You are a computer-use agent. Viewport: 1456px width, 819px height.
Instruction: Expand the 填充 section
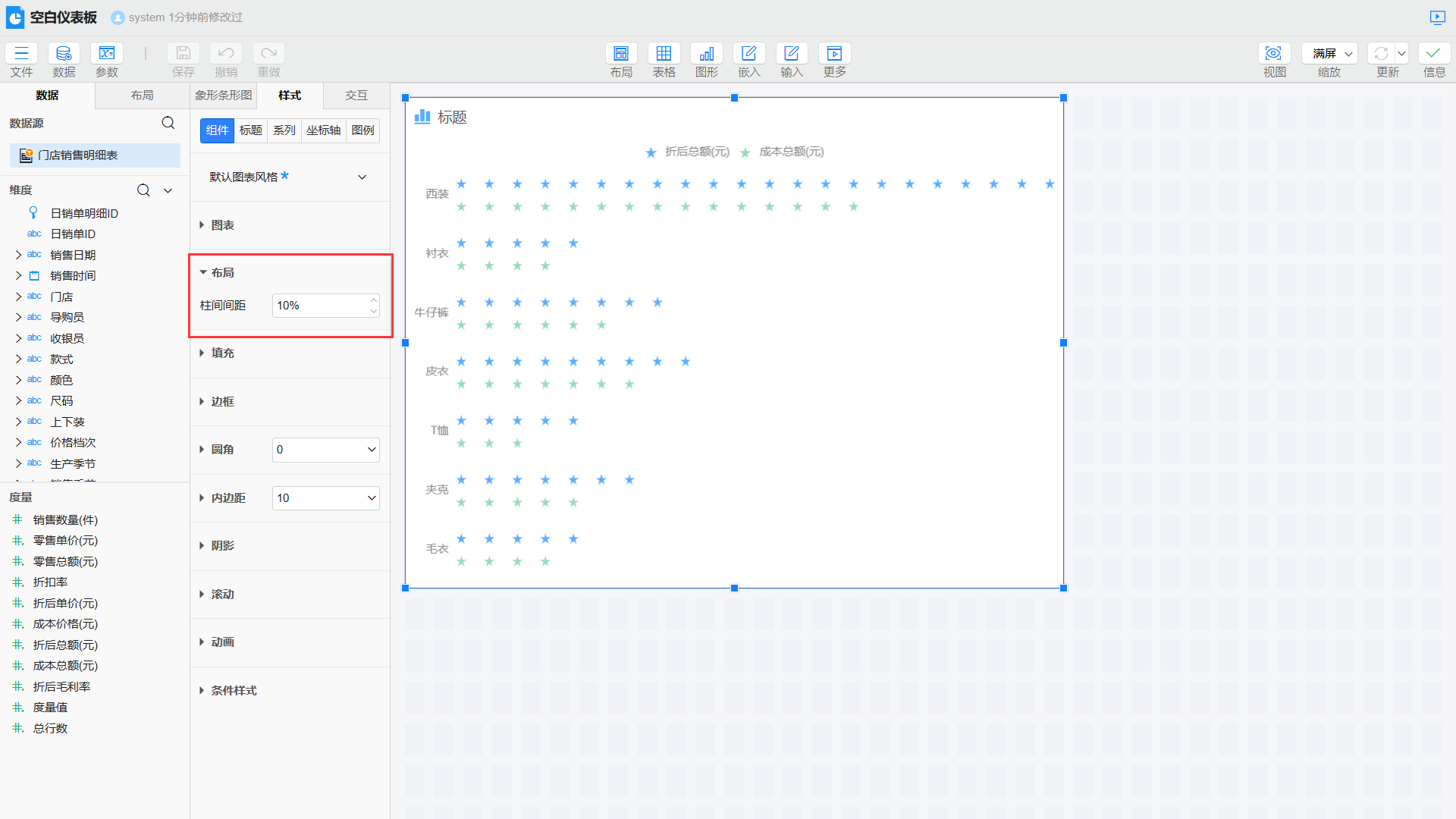click(221, 353)
